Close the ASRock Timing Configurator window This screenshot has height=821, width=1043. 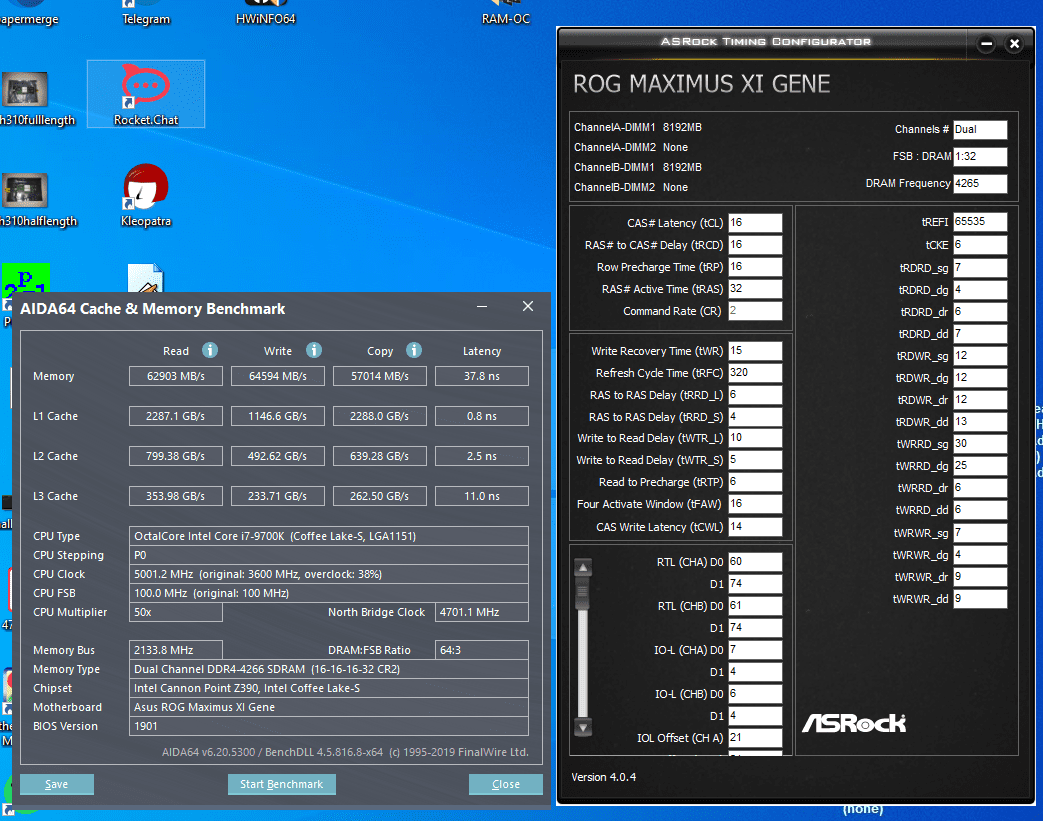point(1014,44)
